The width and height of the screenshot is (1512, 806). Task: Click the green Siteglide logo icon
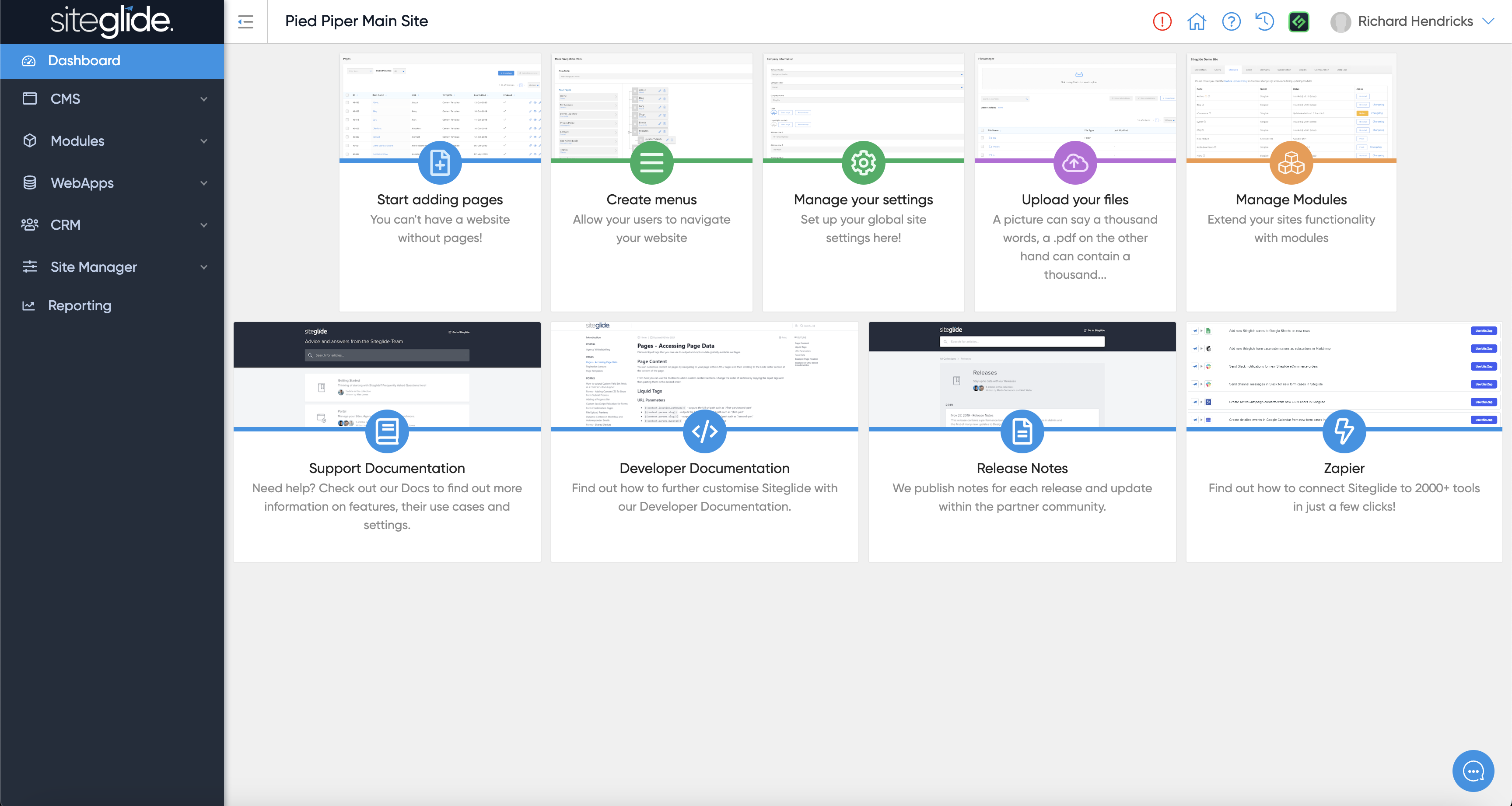[x=1298, y=22]
